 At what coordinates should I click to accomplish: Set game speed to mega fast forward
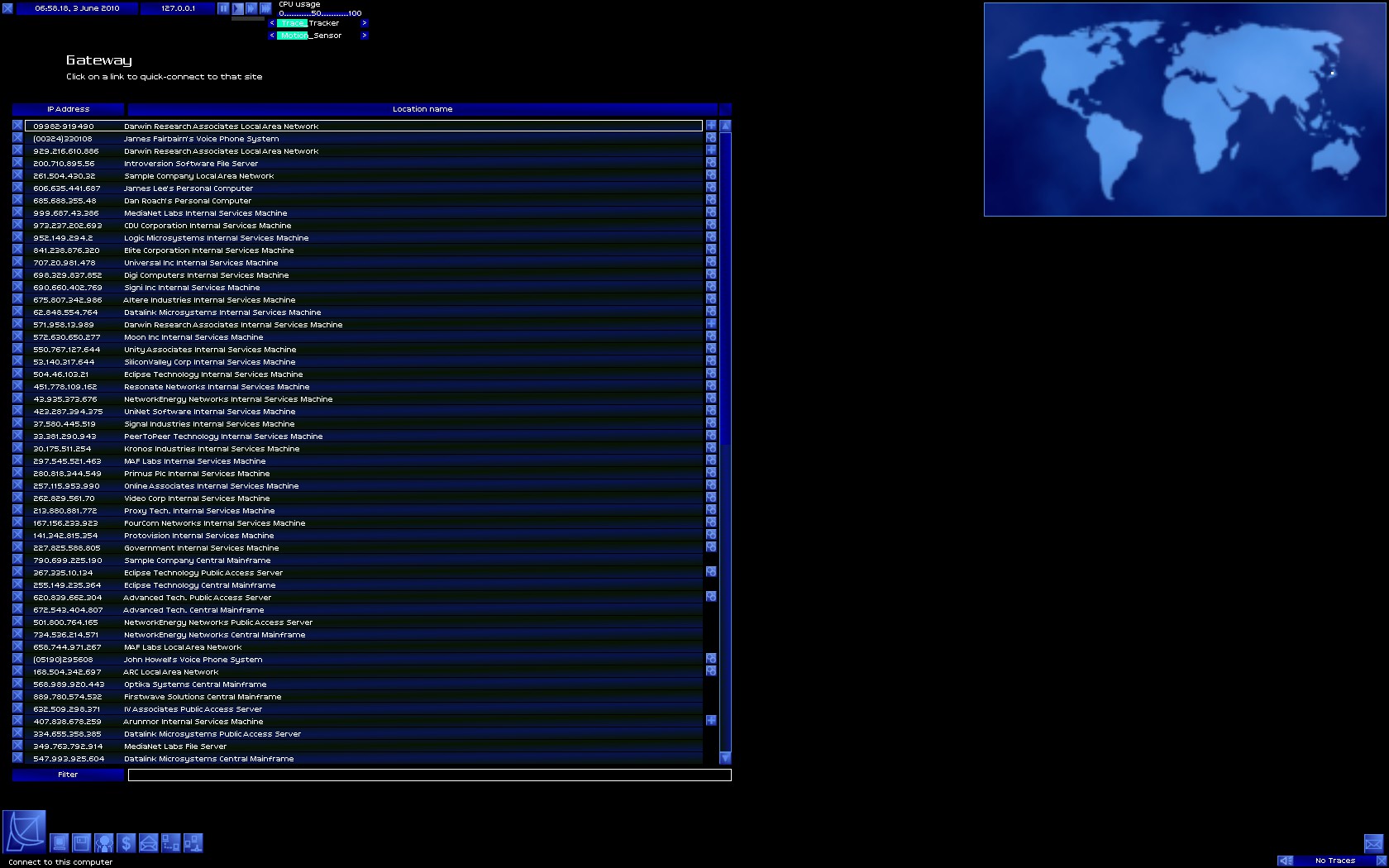(265, 8)
